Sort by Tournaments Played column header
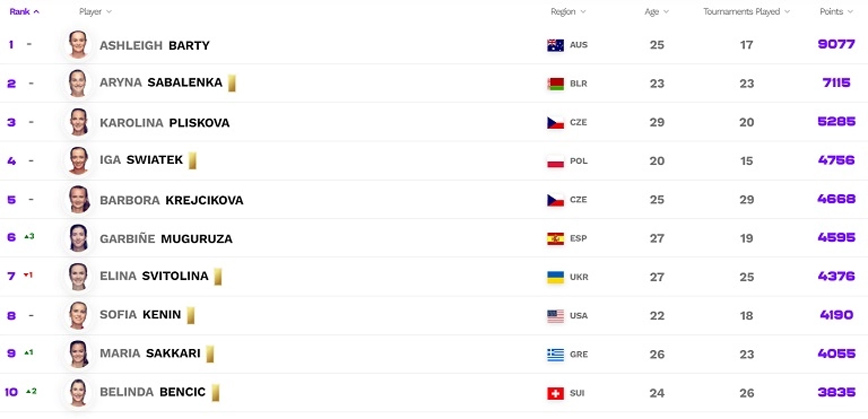 pyautogui.click(x=746, y=12)
